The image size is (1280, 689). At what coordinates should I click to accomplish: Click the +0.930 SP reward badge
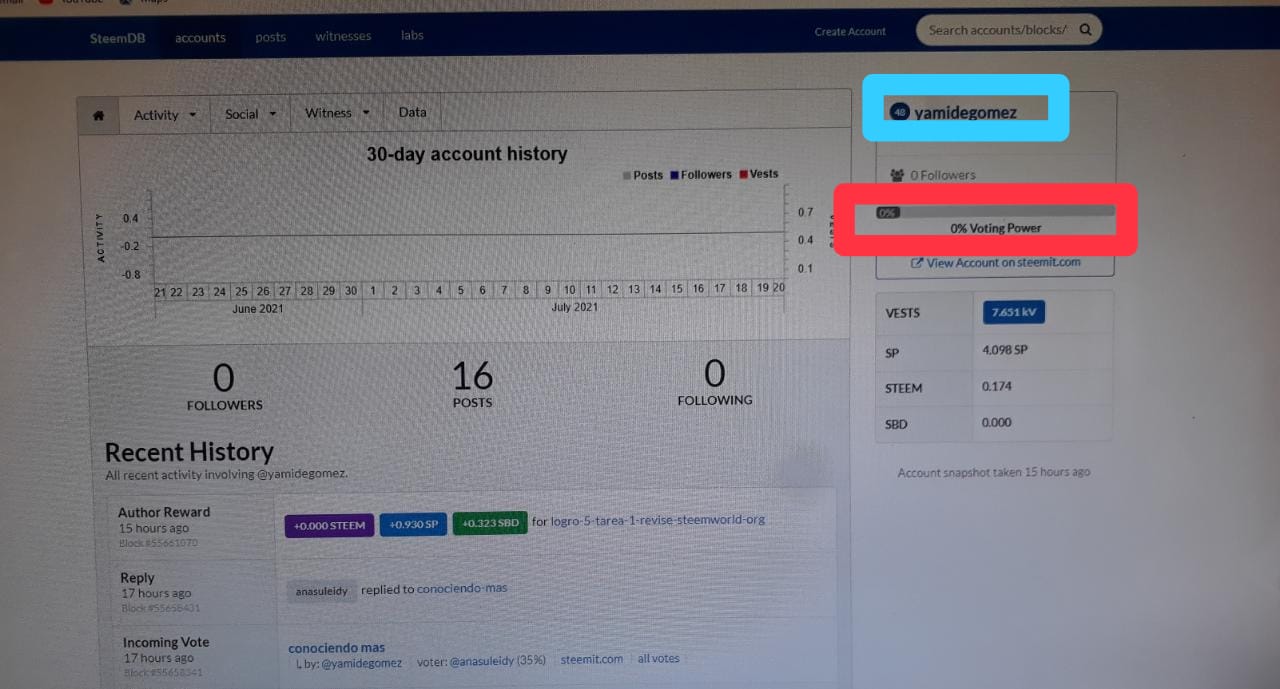(413, 525)
